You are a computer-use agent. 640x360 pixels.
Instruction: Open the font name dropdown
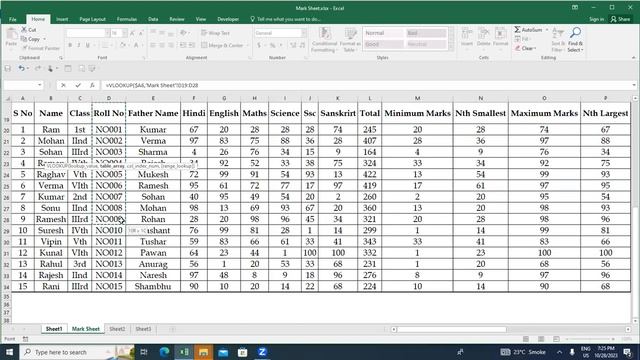[107, 33]
